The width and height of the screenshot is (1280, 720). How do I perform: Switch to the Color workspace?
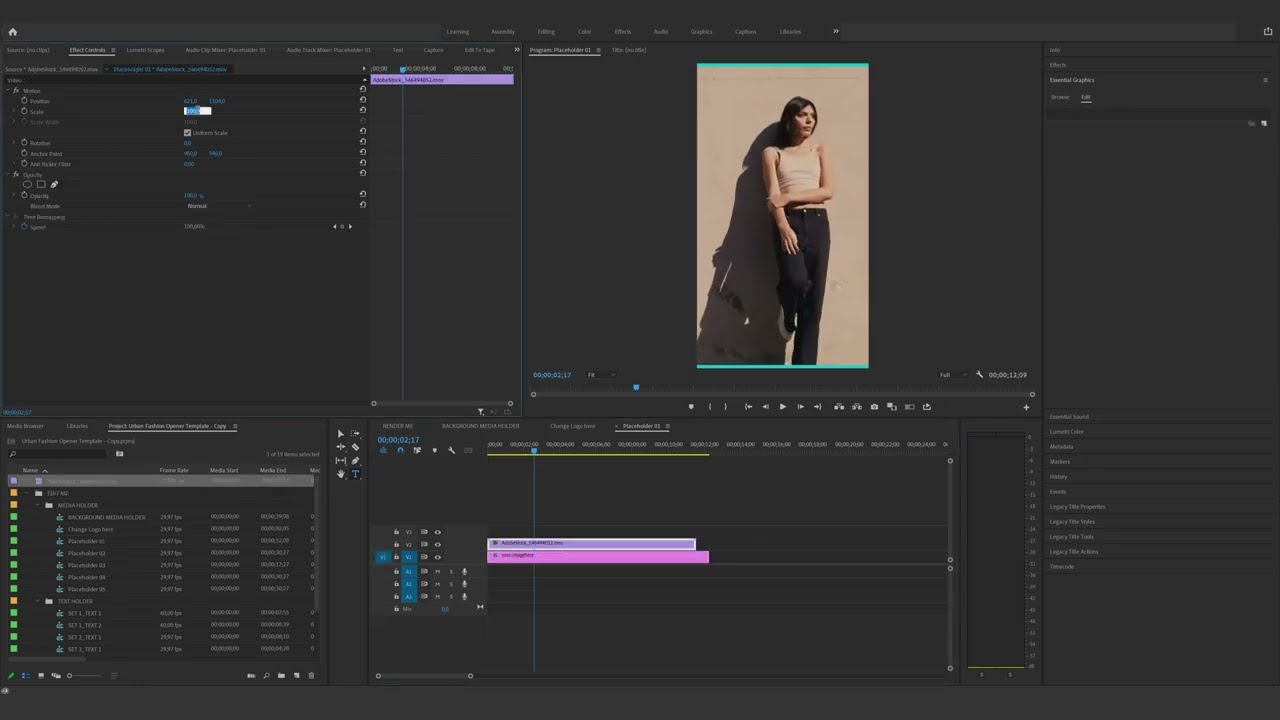(x=585, y=31)
